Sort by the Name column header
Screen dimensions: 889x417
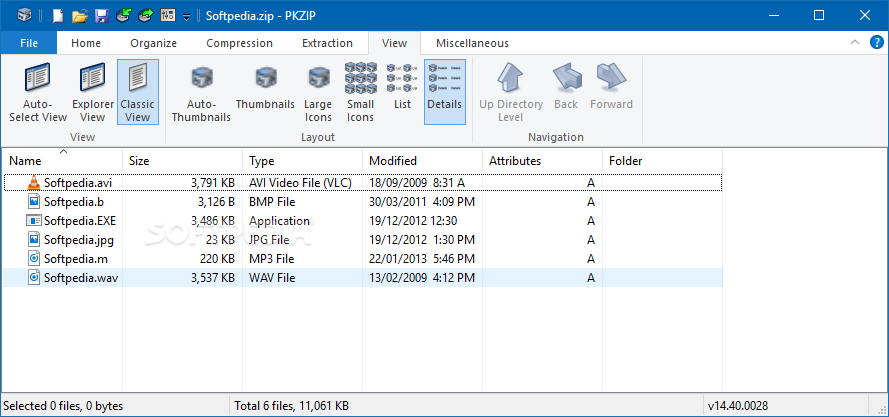[x=62, y=161]
